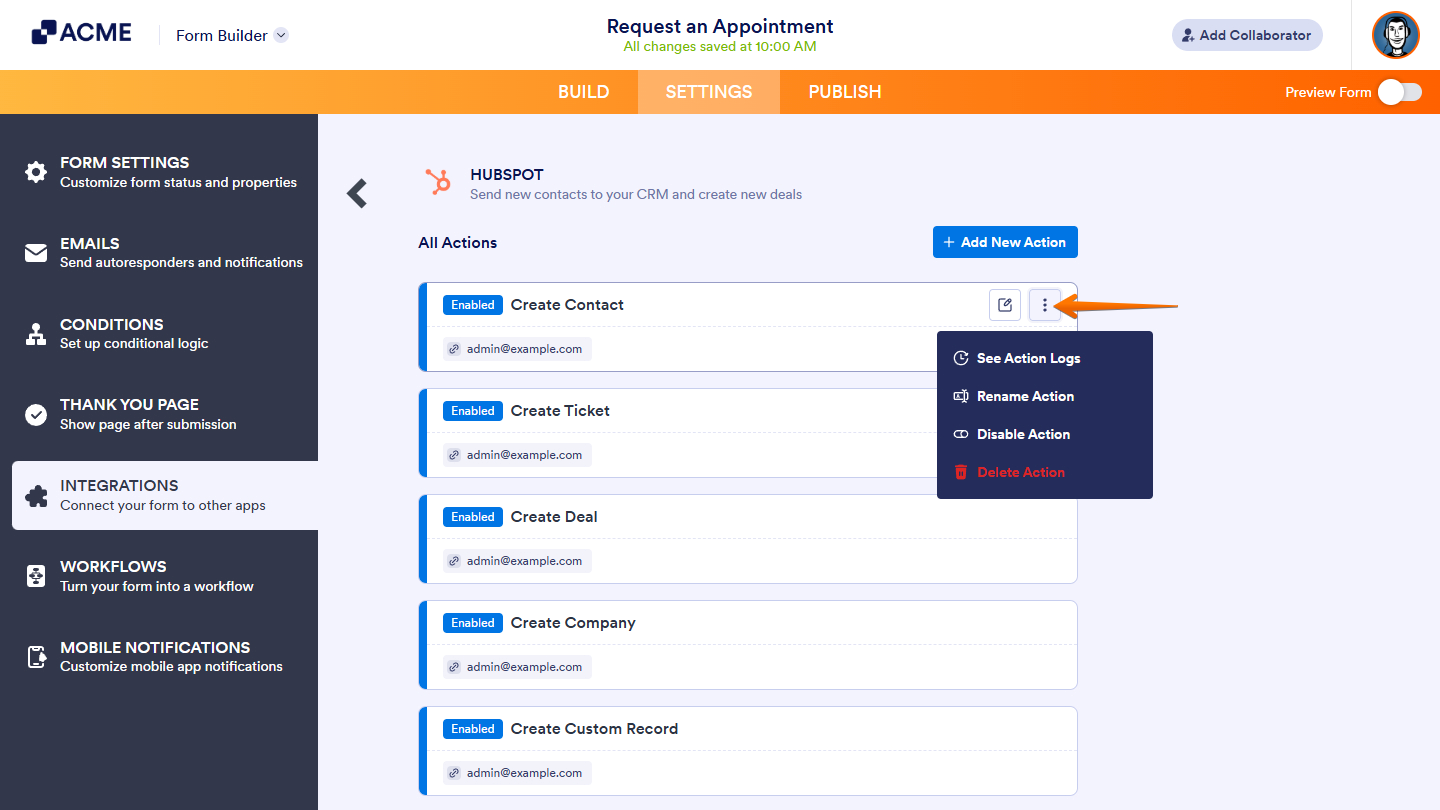The height and width of the screenshot is (810, 1440).
Task: Click the Conditions sidebar icon
Action: point(36,334)
